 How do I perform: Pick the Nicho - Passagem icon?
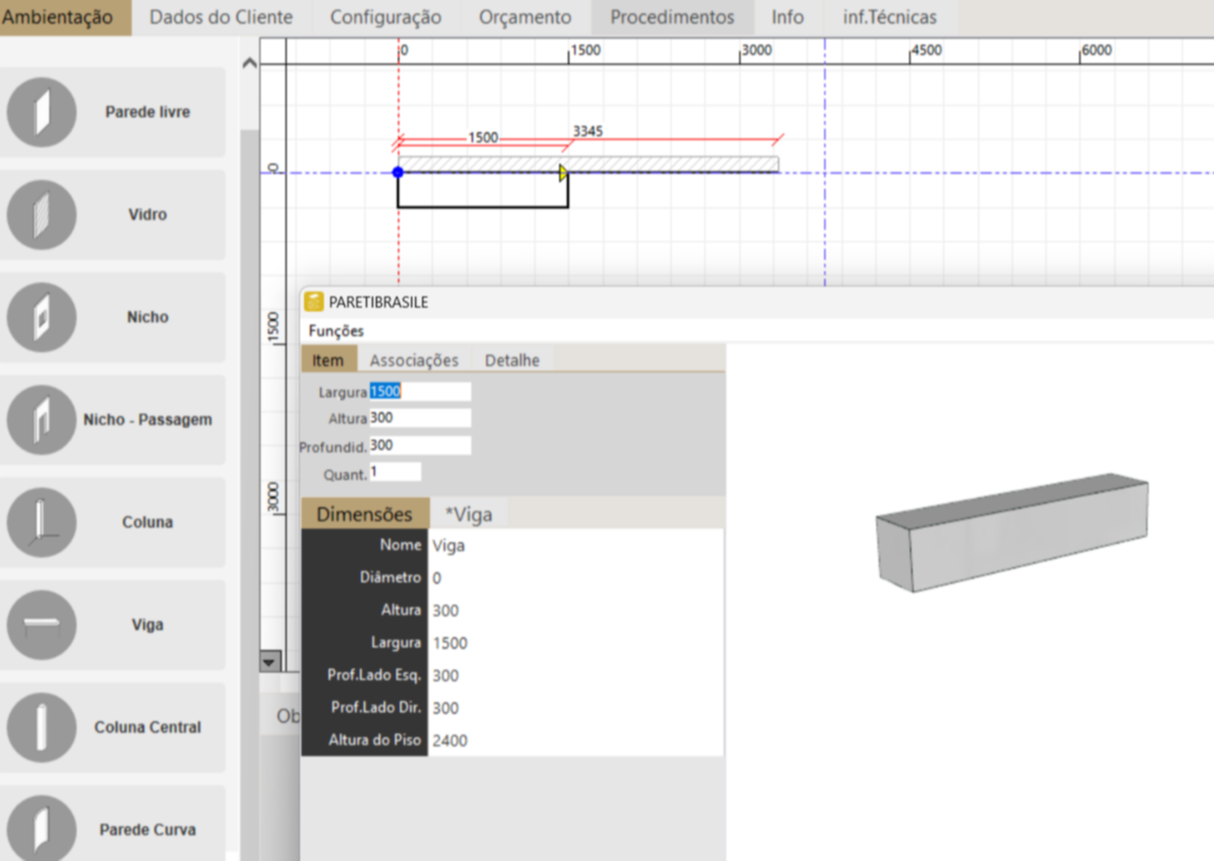[x=41, y=420]
